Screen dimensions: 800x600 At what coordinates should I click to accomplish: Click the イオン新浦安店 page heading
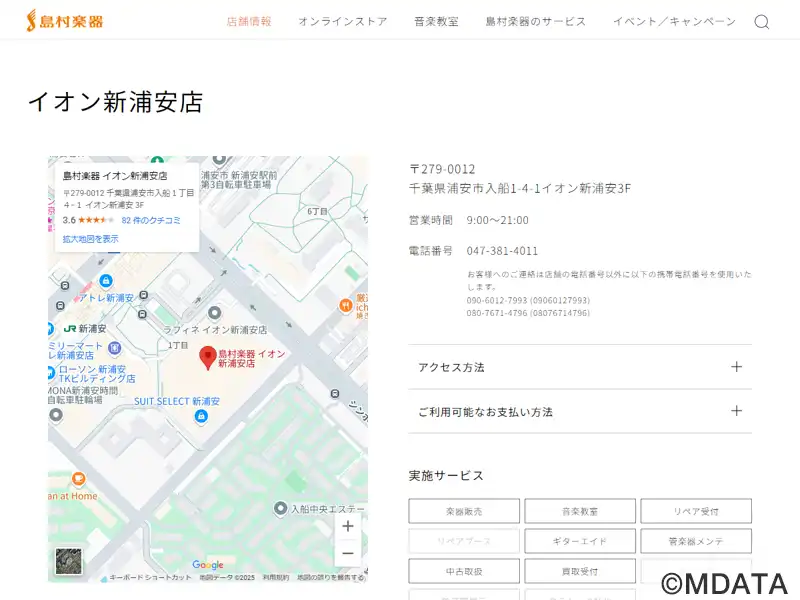[x=116, y=102]
